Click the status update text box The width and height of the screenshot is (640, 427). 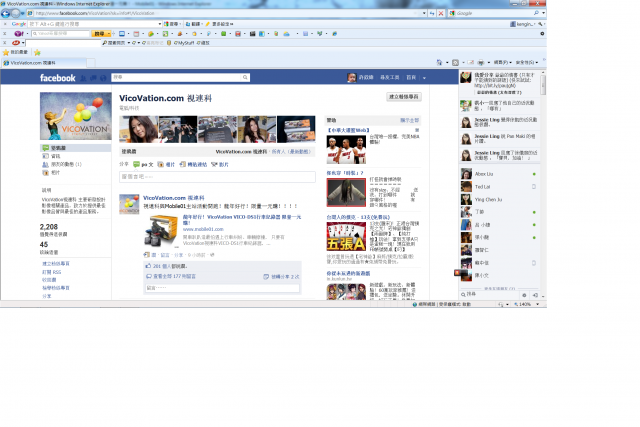(217, 177)
